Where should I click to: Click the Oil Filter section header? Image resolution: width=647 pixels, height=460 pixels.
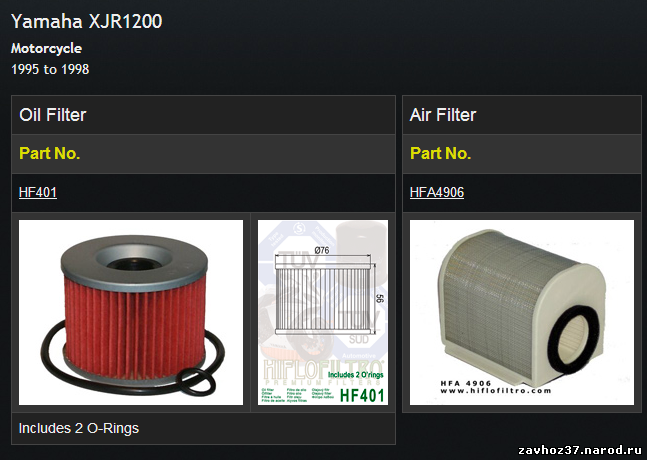coord(52,115)
